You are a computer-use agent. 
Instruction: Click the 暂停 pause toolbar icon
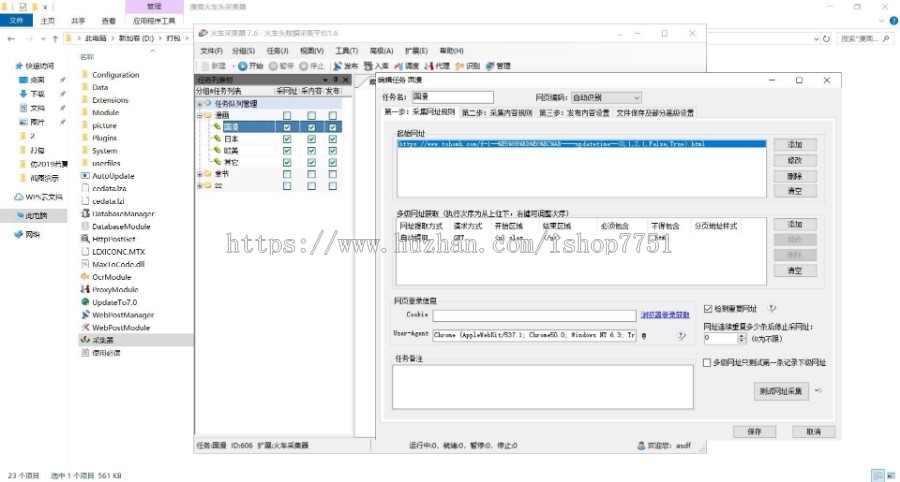click(x=273, y=66)
